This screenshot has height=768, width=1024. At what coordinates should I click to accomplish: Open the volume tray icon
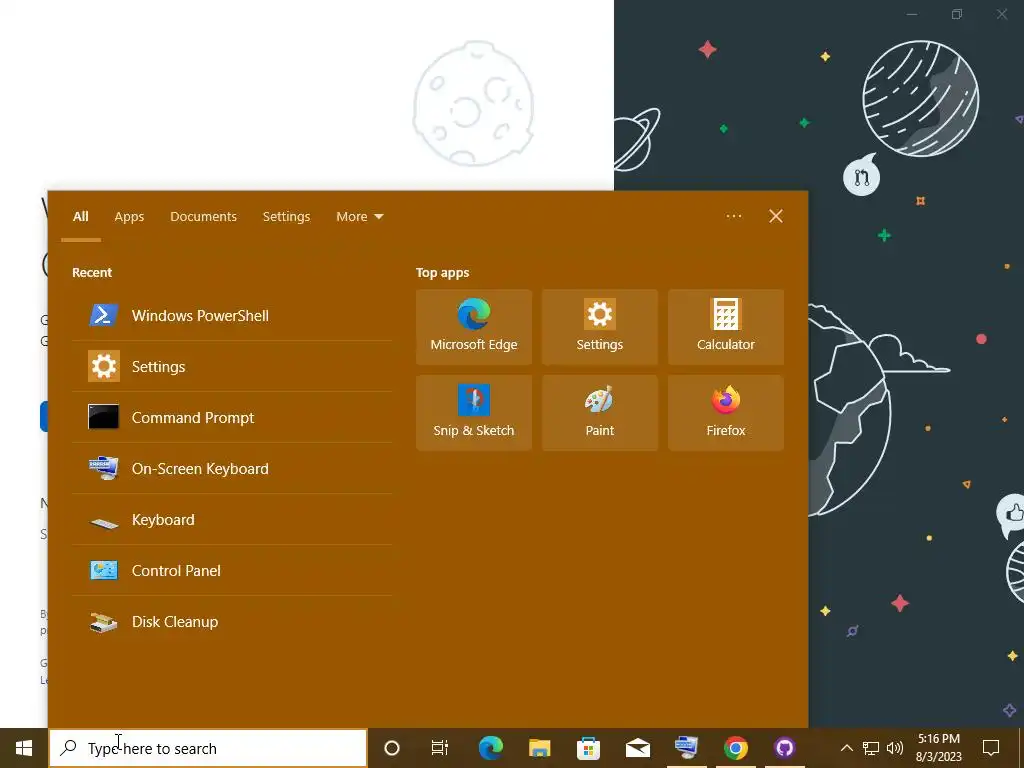895,748
